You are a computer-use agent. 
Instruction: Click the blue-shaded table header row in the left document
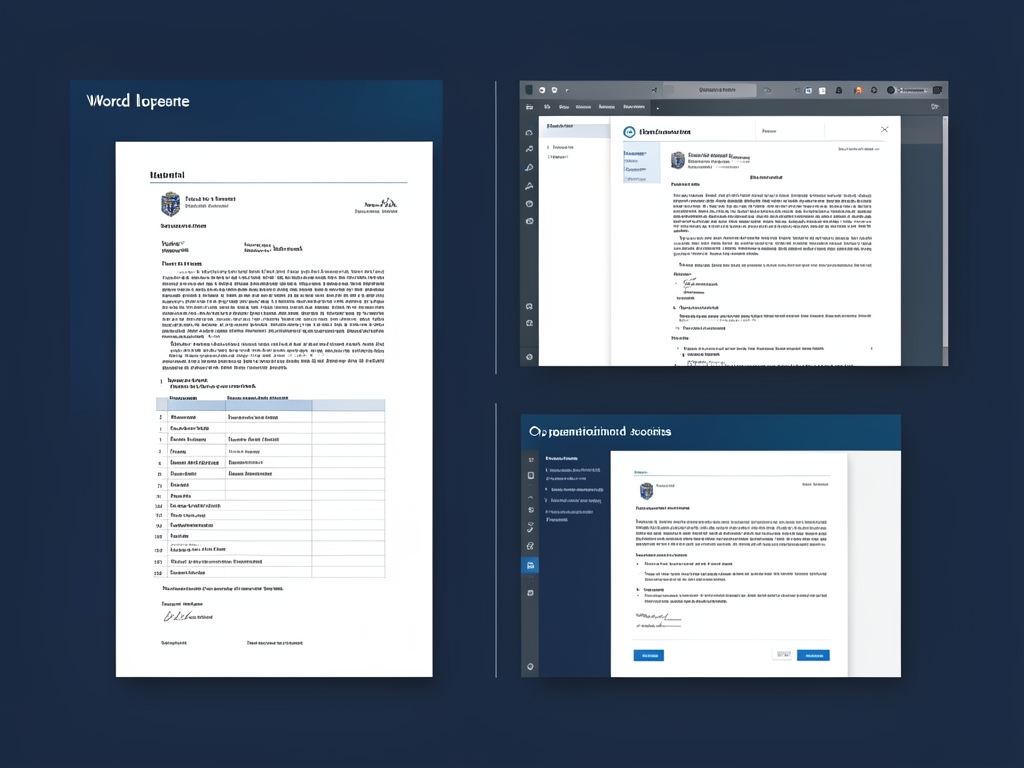point(270,406)
